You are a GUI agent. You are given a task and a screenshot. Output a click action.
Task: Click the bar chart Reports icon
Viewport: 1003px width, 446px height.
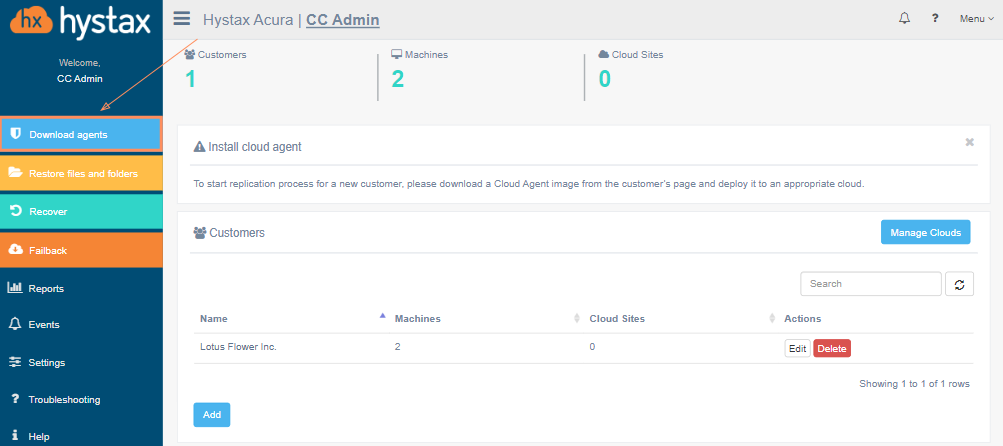click(x=15, y=288)
